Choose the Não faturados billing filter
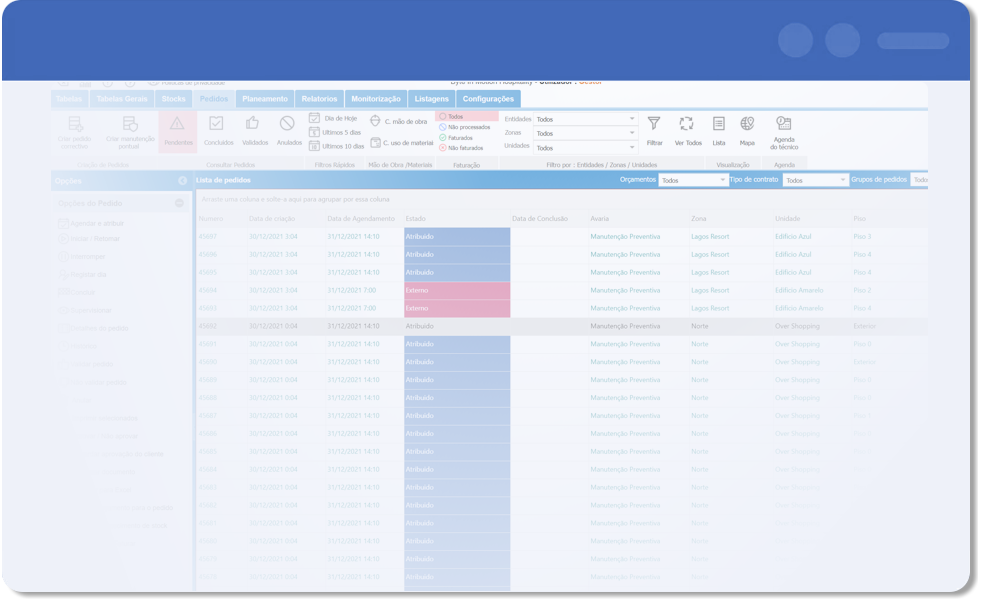 [x=464, y=148]
